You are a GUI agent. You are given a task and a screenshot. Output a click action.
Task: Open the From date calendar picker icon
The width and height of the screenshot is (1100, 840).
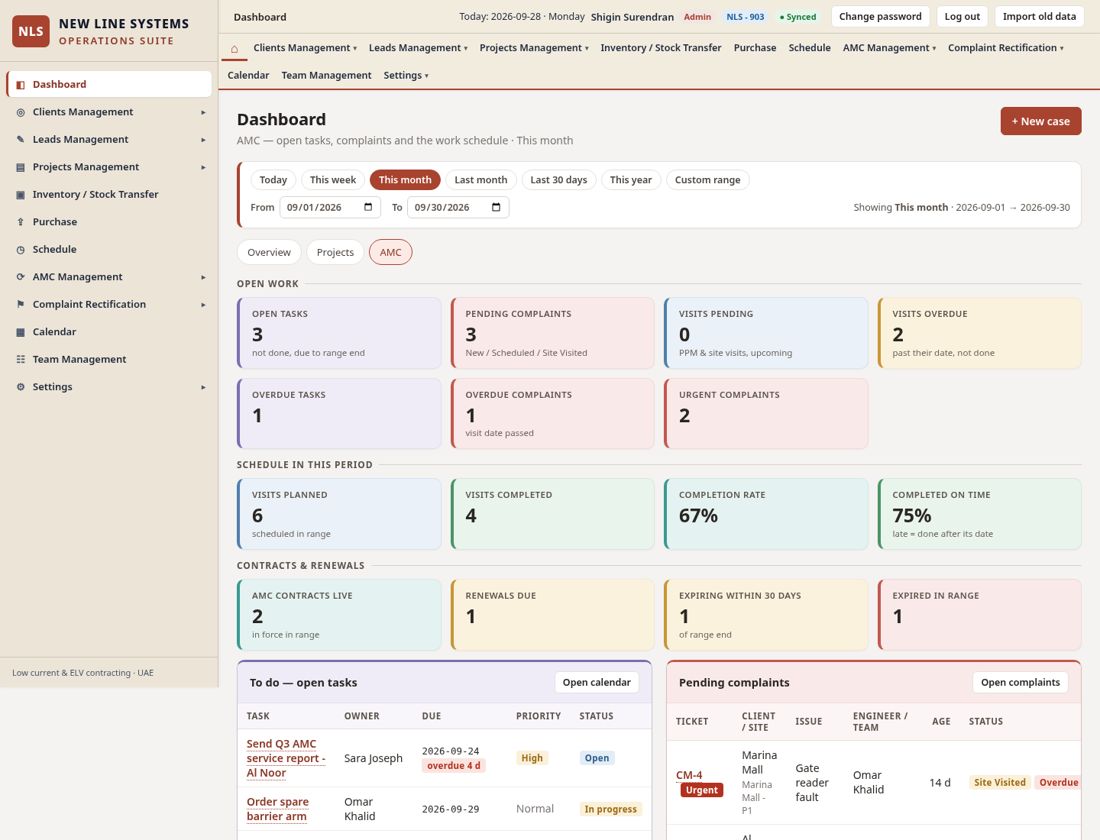tap(368, 207)
